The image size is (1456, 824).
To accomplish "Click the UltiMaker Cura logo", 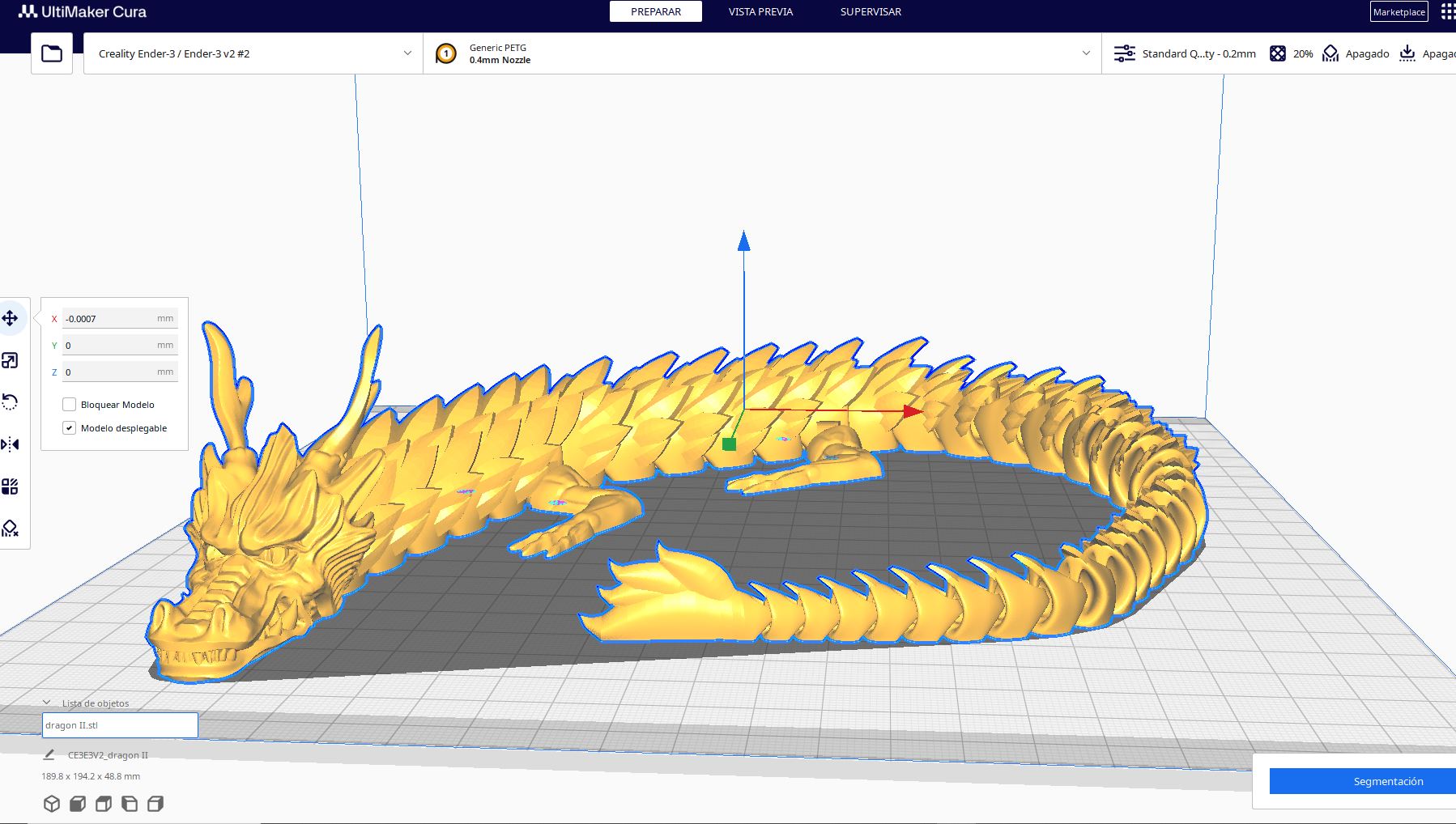I will click(x=83, y=12).
